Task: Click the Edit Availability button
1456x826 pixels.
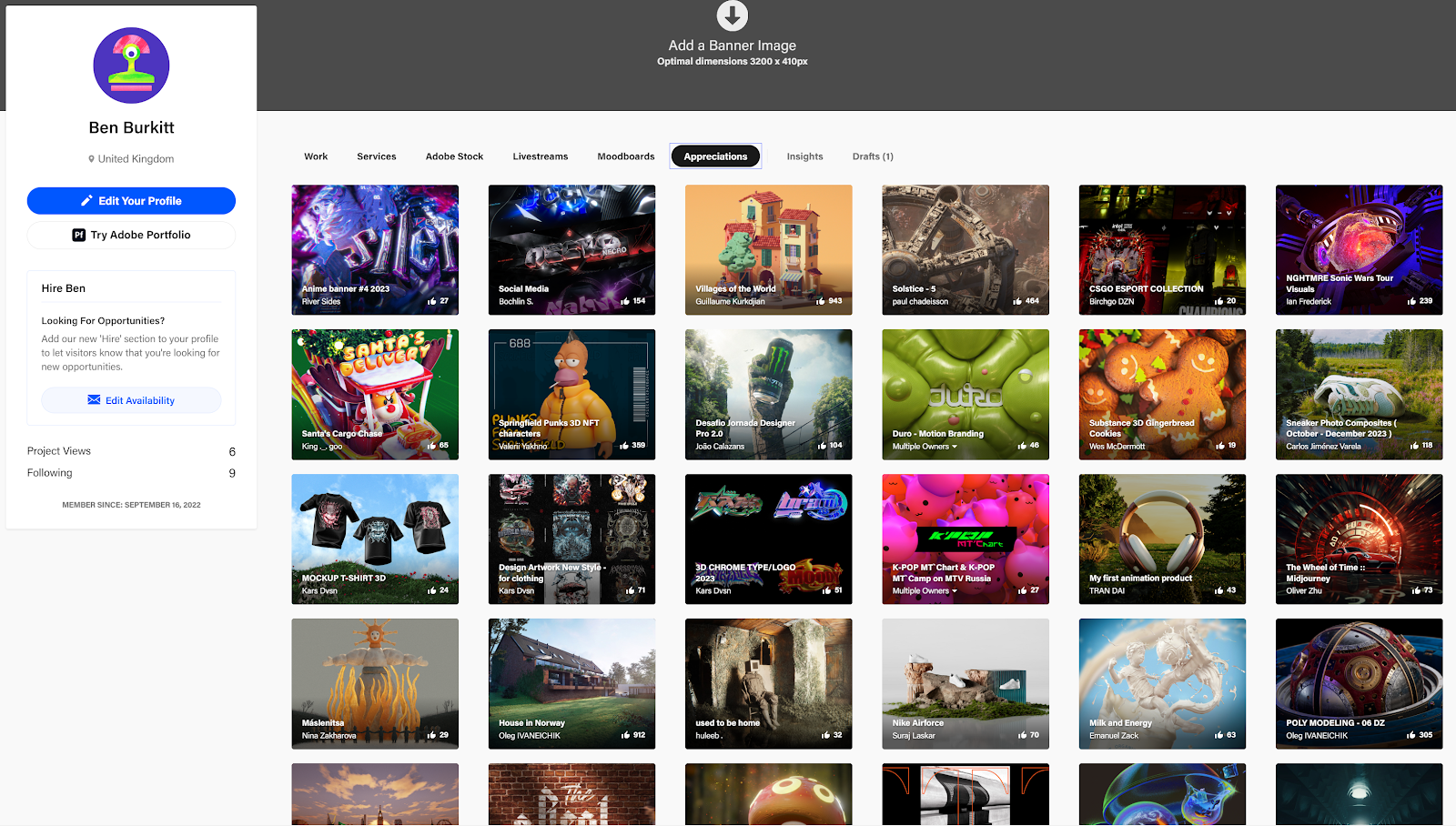Action: point(131,400)
